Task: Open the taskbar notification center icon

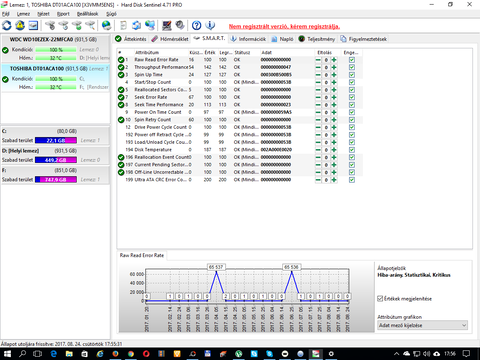Action: pyautogui.click(x=467, y=354)
